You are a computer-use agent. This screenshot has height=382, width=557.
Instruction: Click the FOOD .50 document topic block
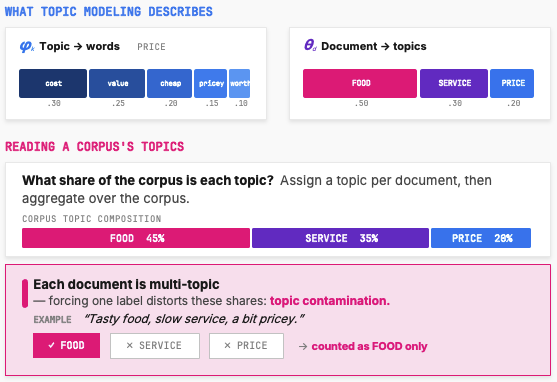click(x=360, y=84)
